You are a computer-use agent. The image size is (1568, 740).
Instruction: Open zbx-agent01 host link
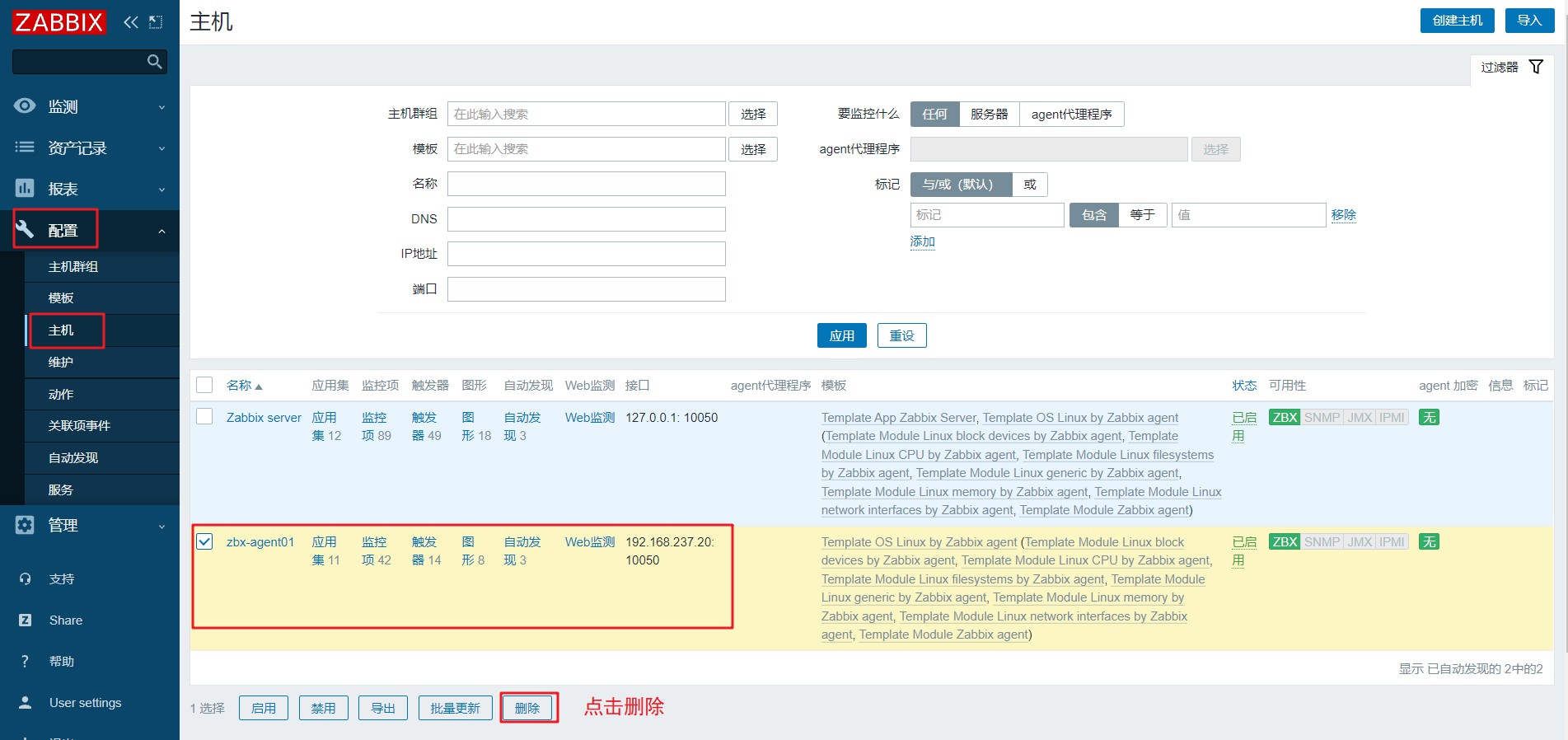[260, 542]
